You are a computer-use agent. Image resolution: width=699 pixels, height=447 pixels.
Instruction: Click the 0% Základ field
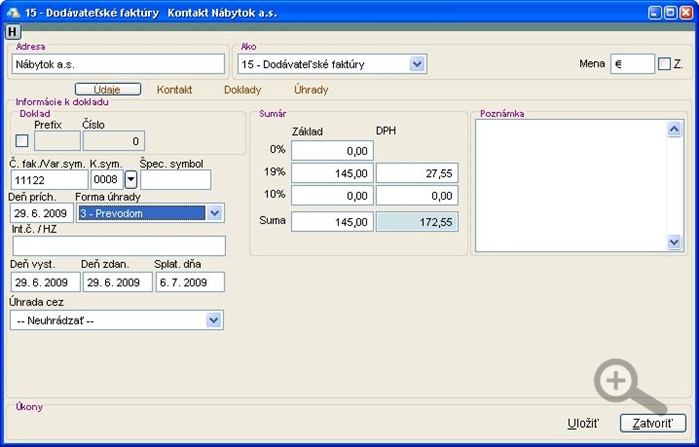[332, 151]
